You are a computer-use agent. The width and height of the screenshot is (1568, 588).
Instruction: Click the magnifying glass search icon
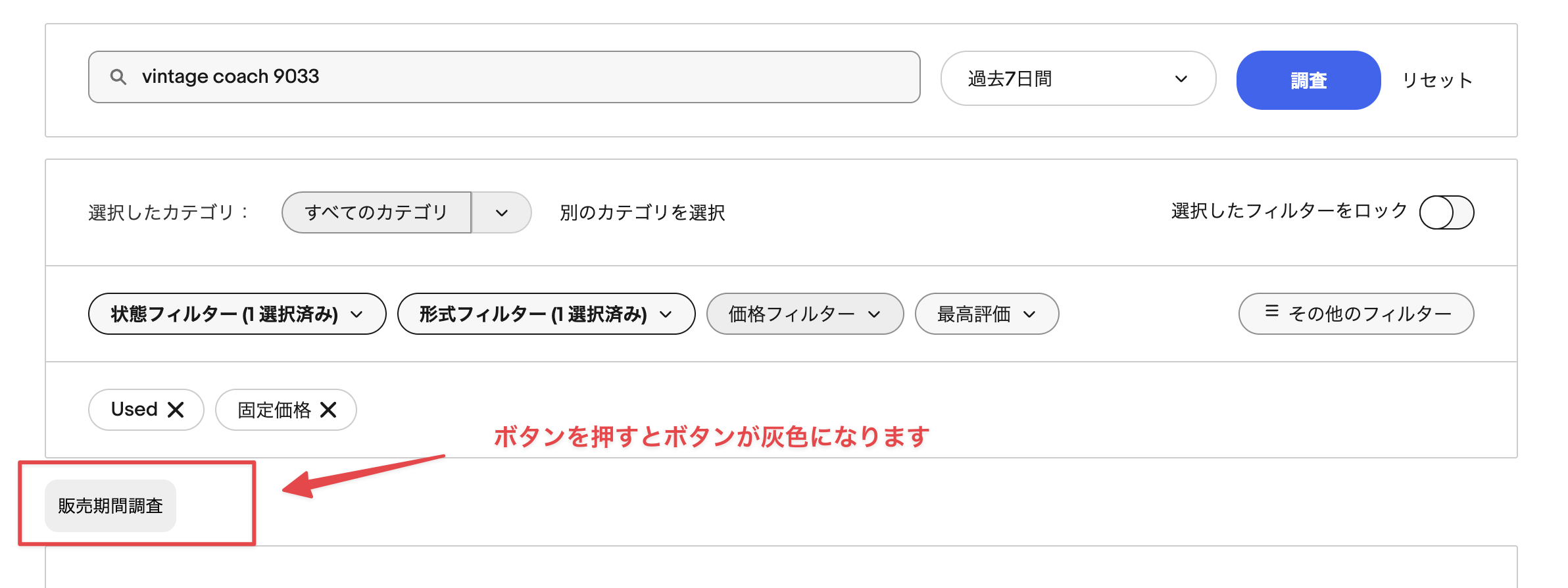118,77
